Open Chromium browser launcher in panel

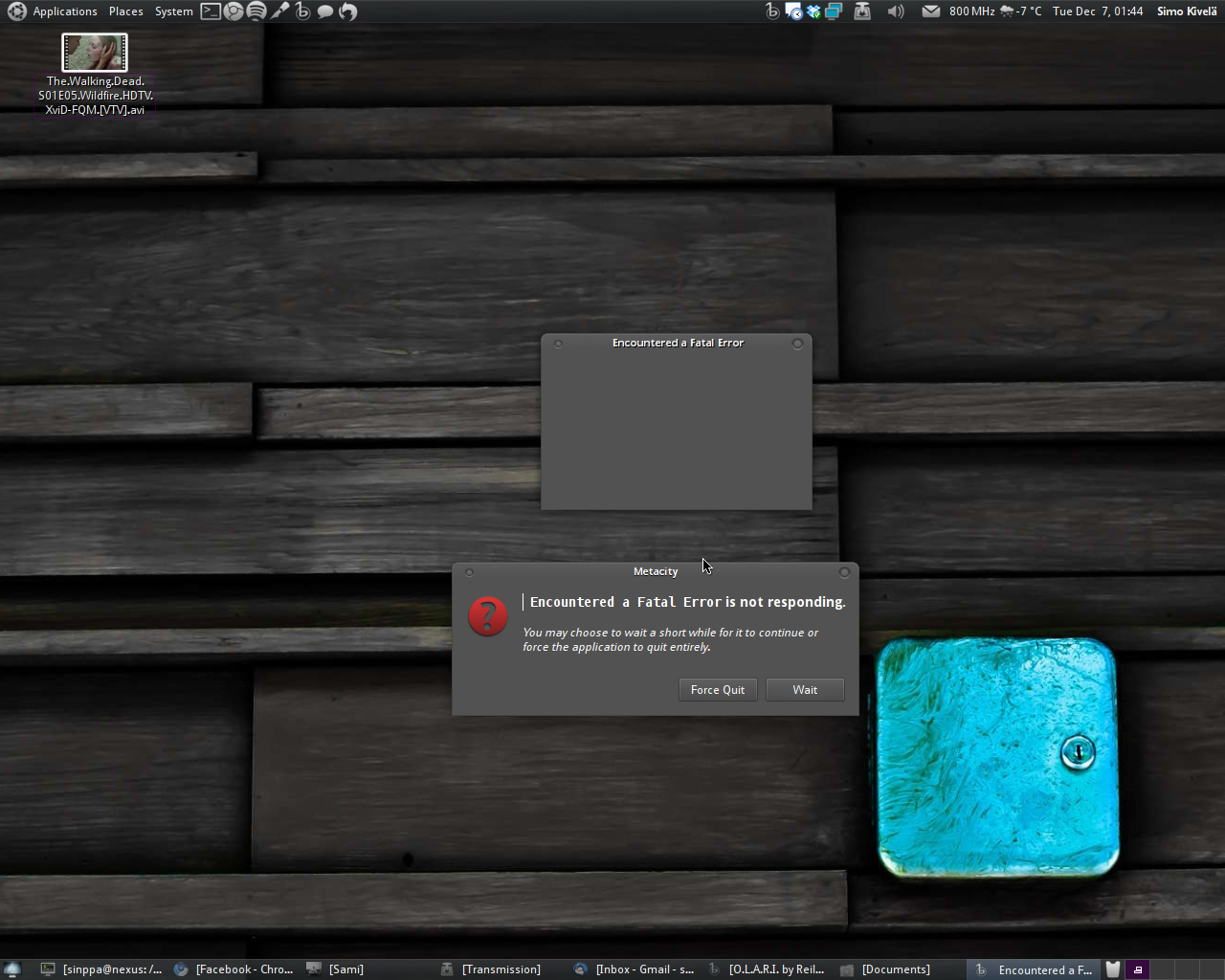(x=234, y=11)
